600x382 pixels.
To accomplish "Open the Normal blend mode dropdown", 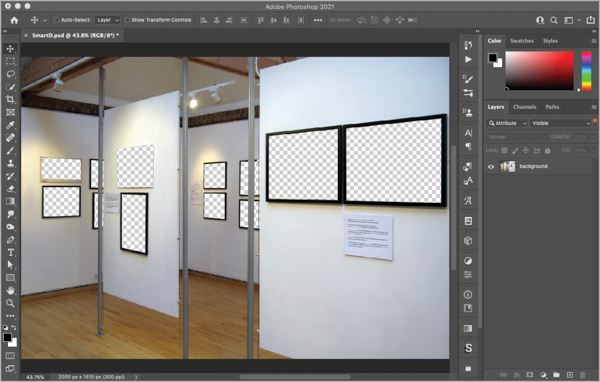I will [x=517, y=137].
